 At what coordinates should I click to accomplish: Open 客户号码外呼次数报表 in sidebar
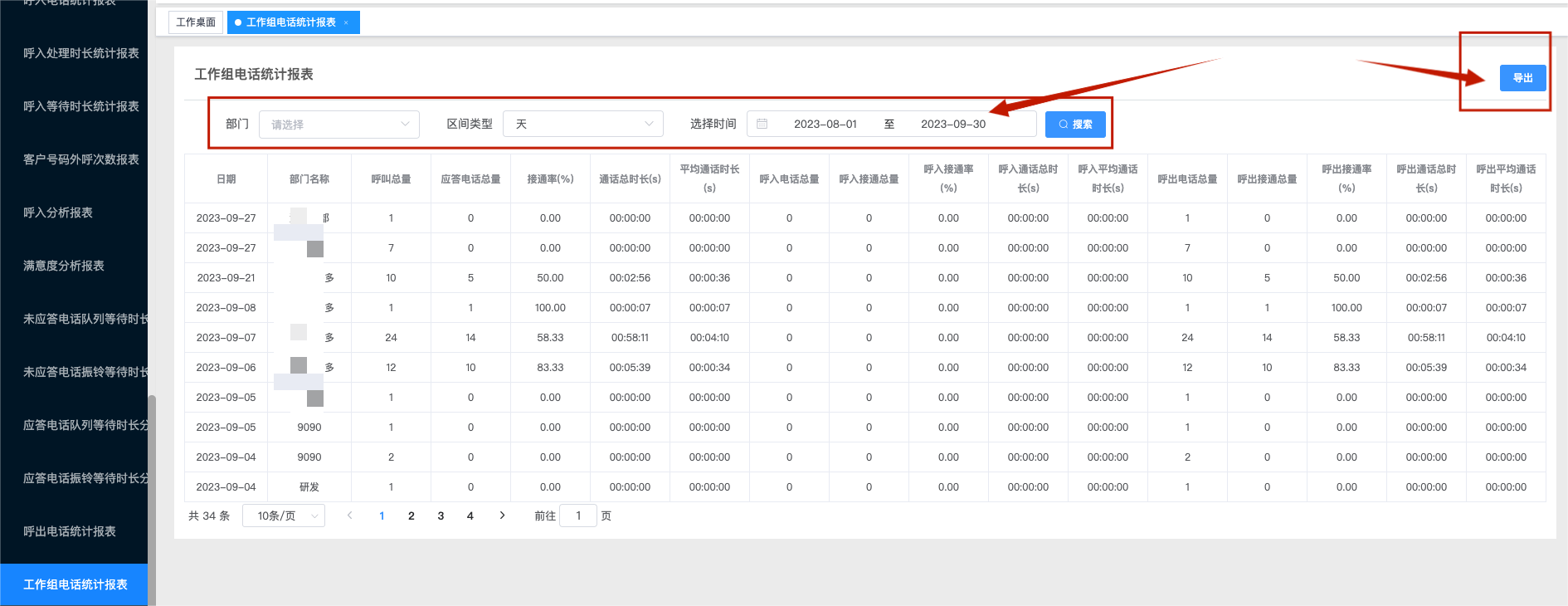pos(81,159)
